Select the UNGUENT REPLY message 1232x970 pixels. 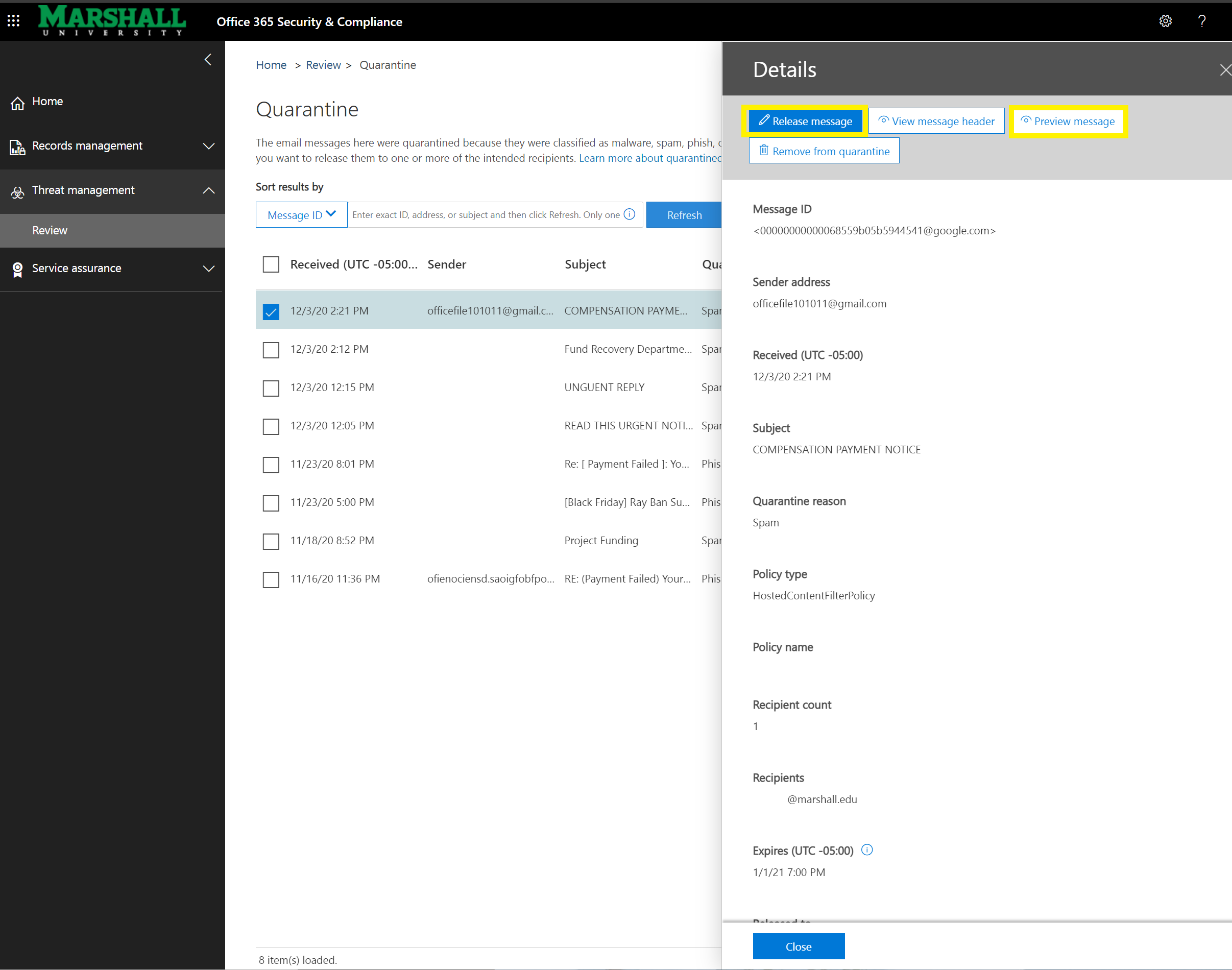(x=605, y=387)
